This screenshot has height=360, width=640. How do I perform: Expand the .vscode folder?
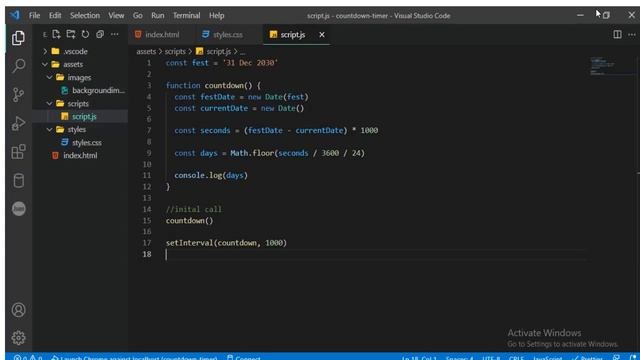point(45,51)
